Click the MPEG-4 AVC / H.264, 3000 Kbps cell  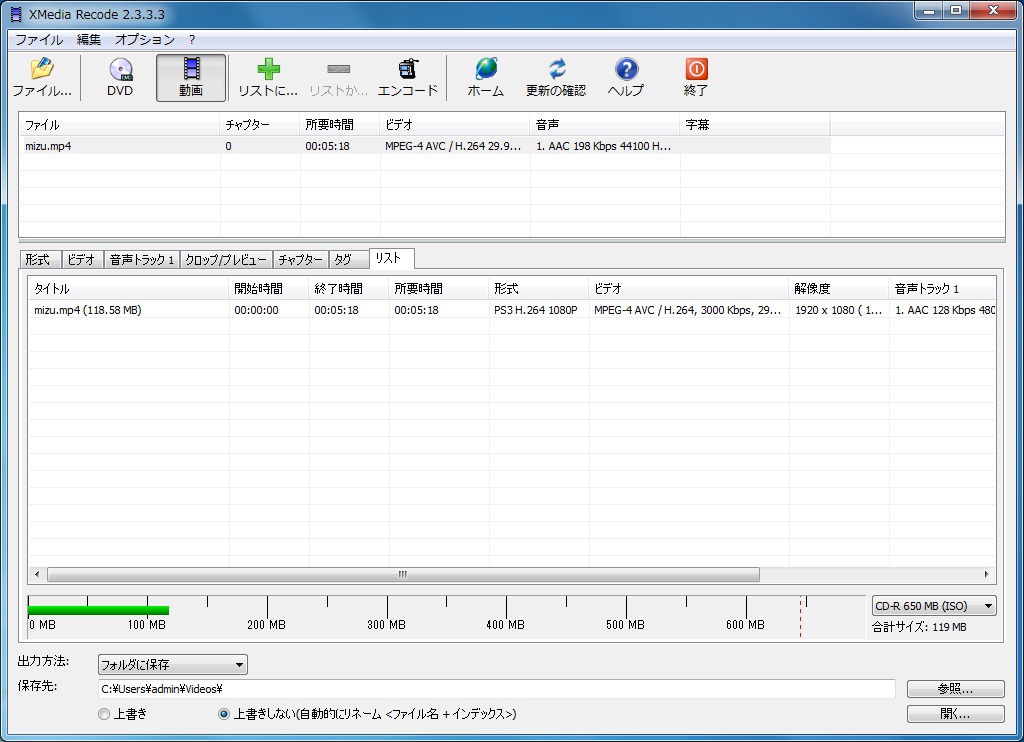[x=689, y=310]
